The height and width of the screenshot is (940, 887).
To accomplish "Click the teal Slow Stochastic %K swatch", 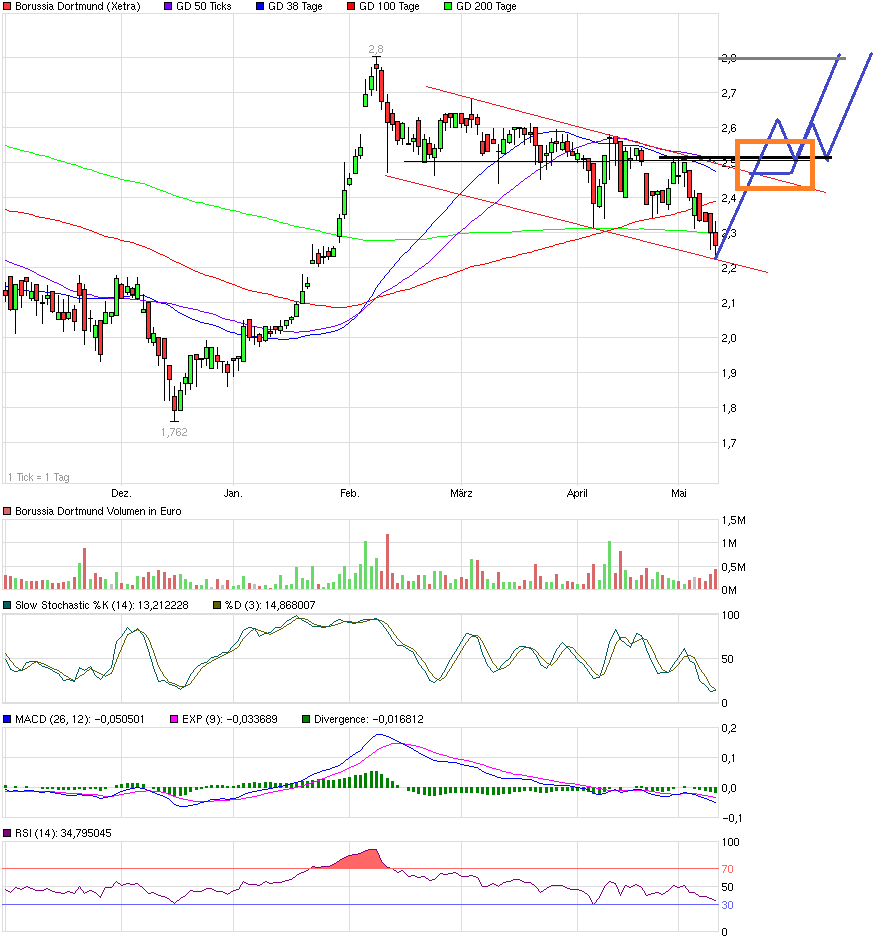I will (x=7, y=605).
